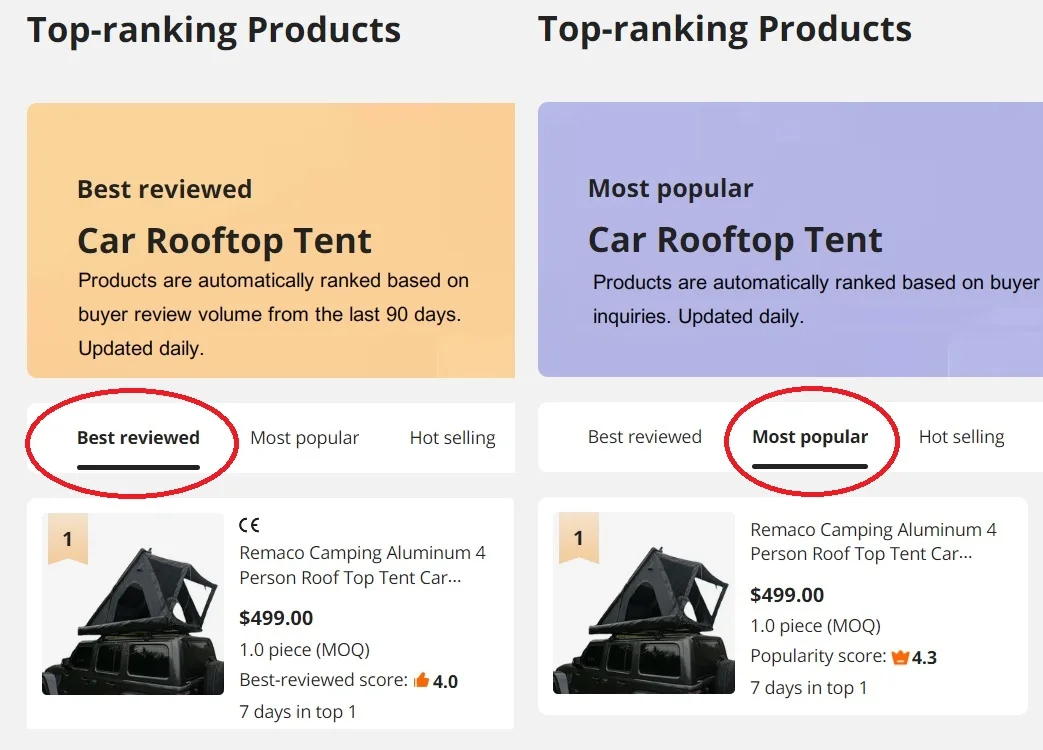Switch to Most popular tab under orange banner
The image size is (1043, 750).
point(304,438)
